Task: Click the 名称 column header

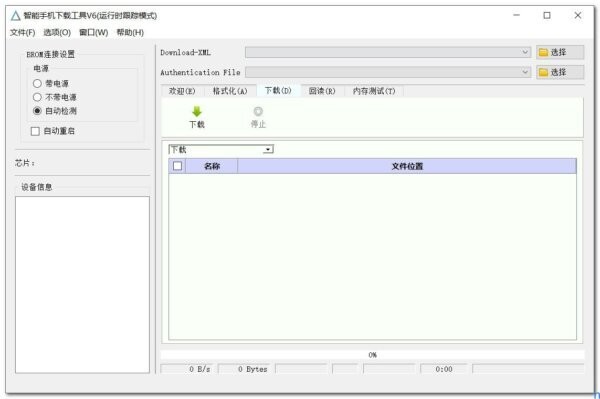Action: point(212,166)
